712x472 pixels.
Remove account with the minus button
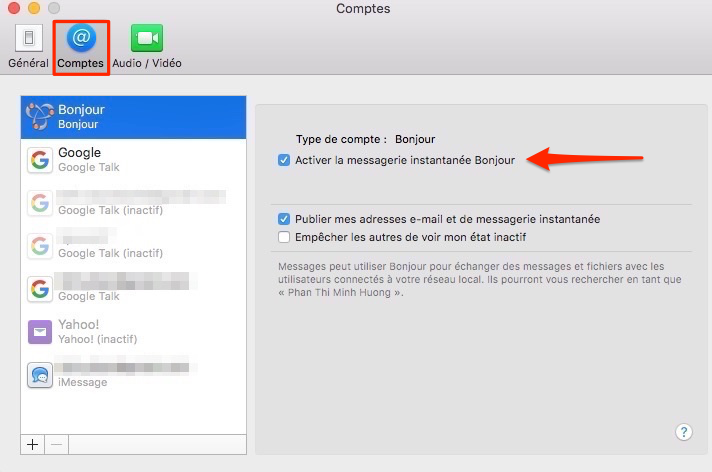pos(57,444)
